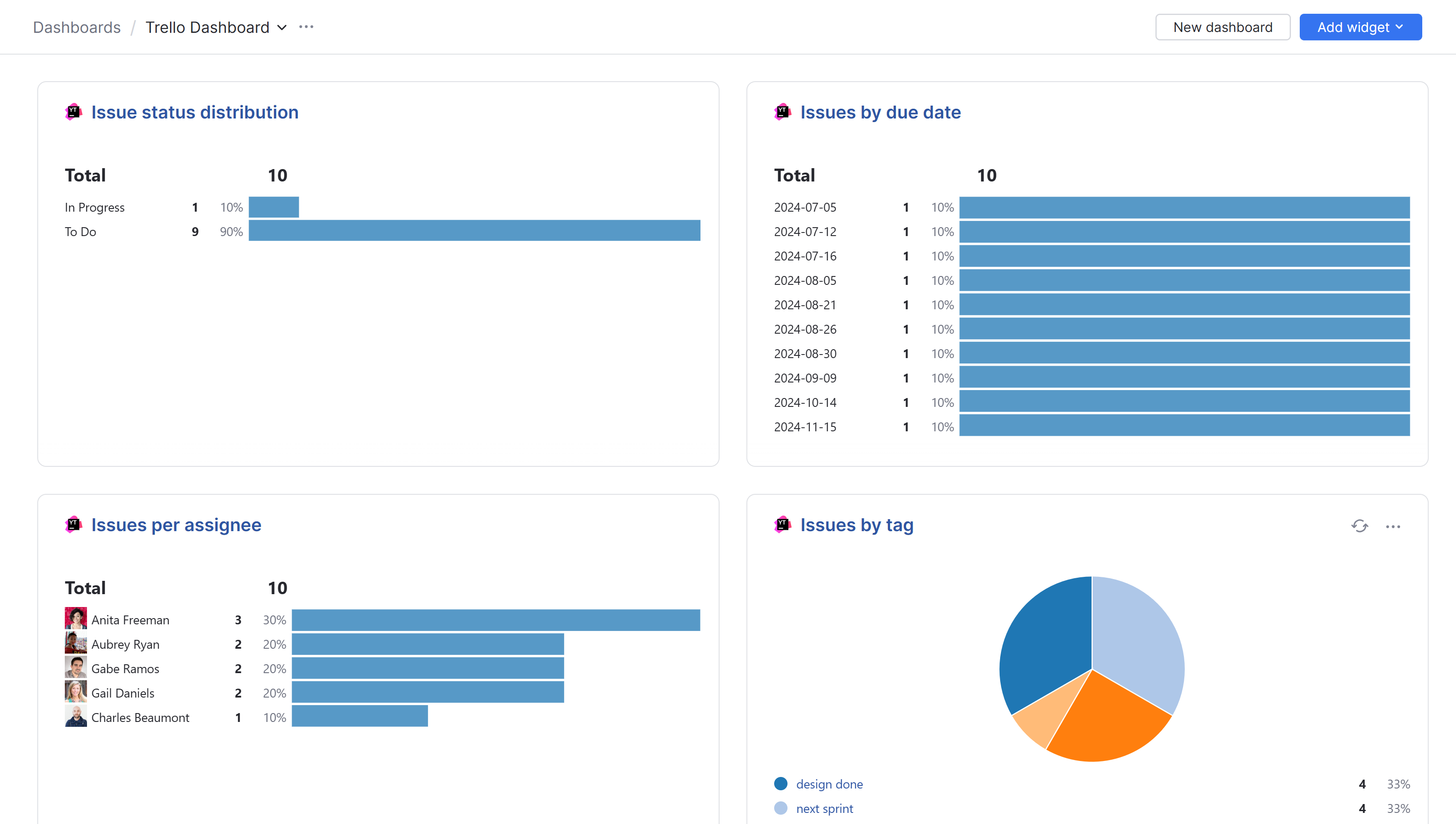
Task: Click Anita Freeman's avatar
Action: (75, 619)
